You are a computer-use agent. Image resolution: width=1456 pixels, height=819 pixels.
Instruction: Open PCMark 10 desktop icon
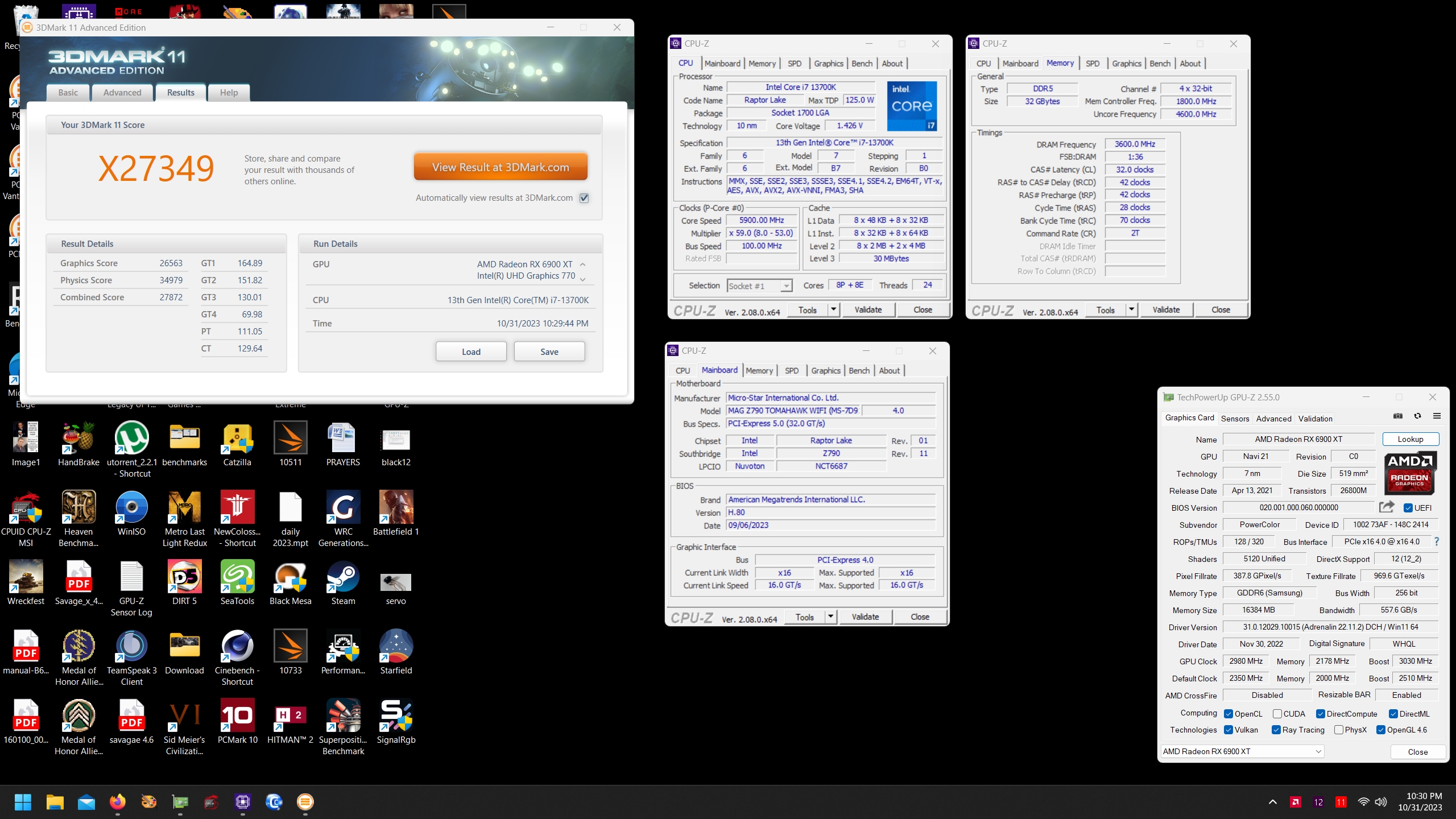[237, 722]
